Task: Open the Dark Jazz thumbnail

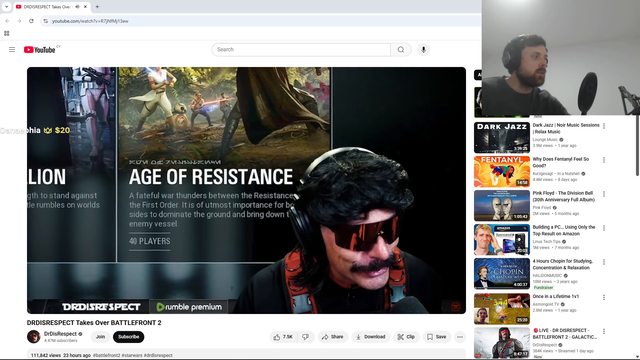Action: (x=502, y=138)
